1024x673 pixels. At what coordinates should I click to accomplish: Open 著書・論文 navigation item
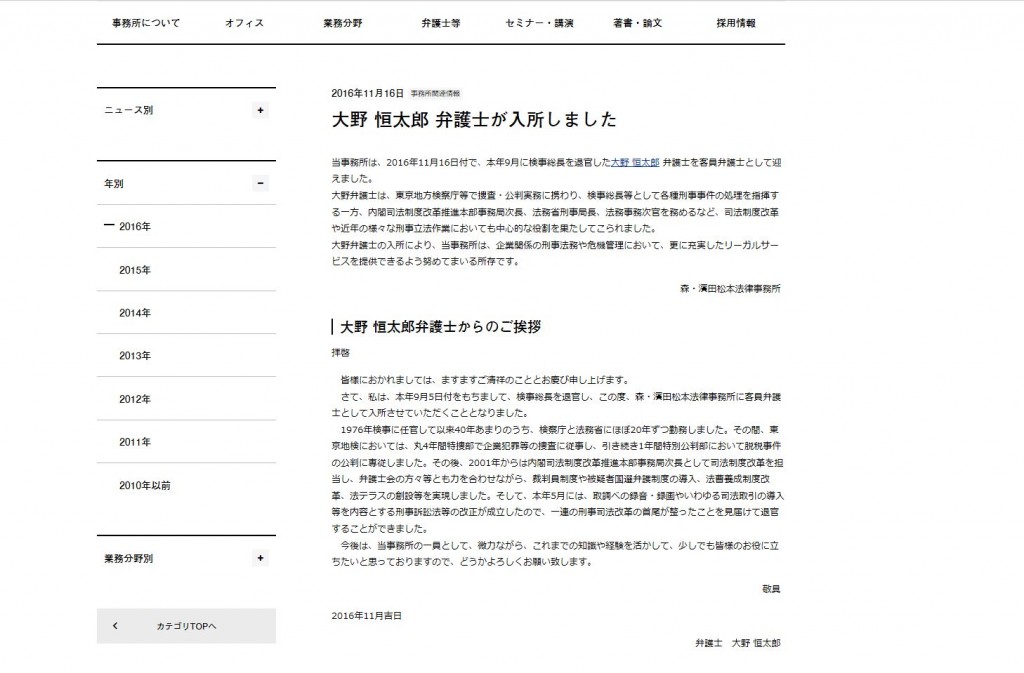pyautogui.click(x=637, y=23)
